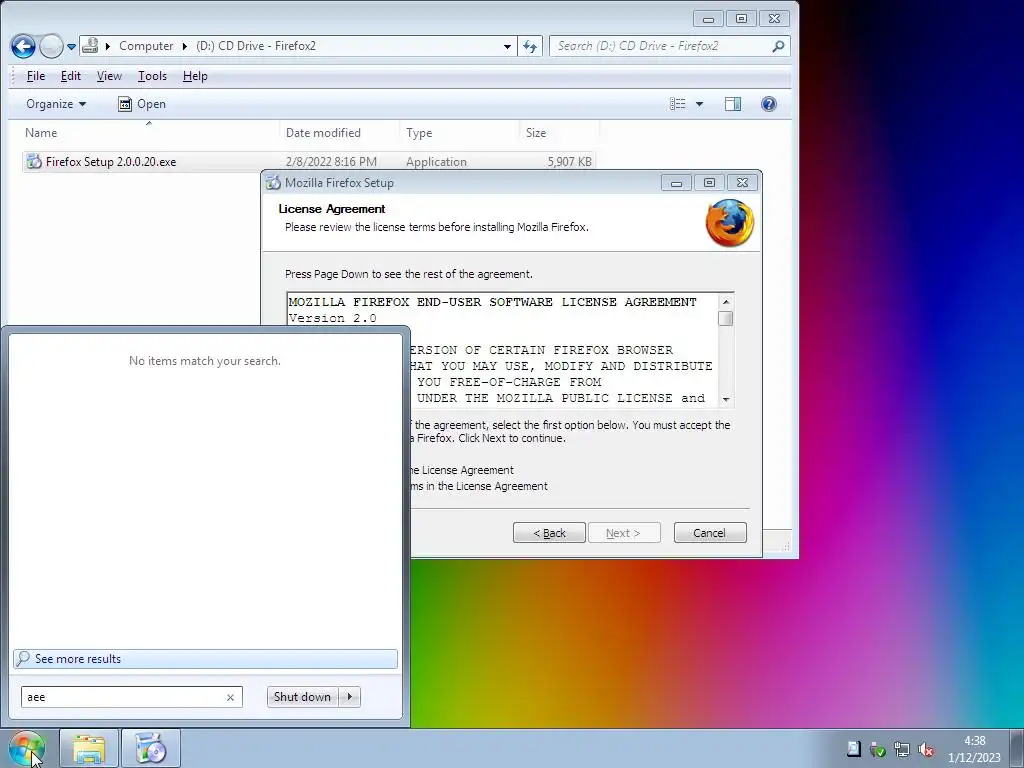Select Computer in the address breadcrumb
This screenshot has height=768, width=1024.
[146, 46]
